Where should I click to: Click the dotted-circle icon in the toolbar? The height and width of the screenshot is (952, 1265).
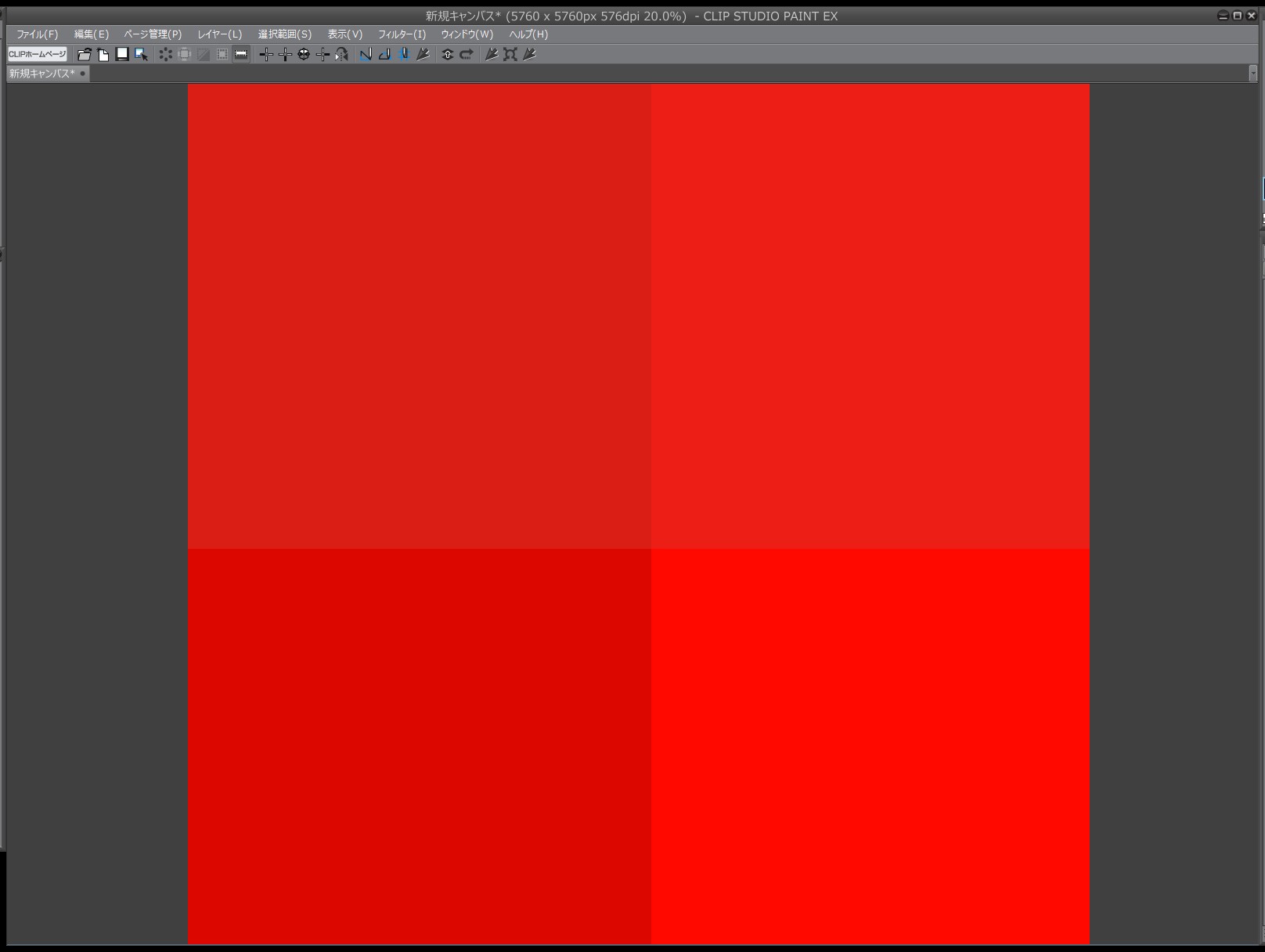(x=165, y=54)
